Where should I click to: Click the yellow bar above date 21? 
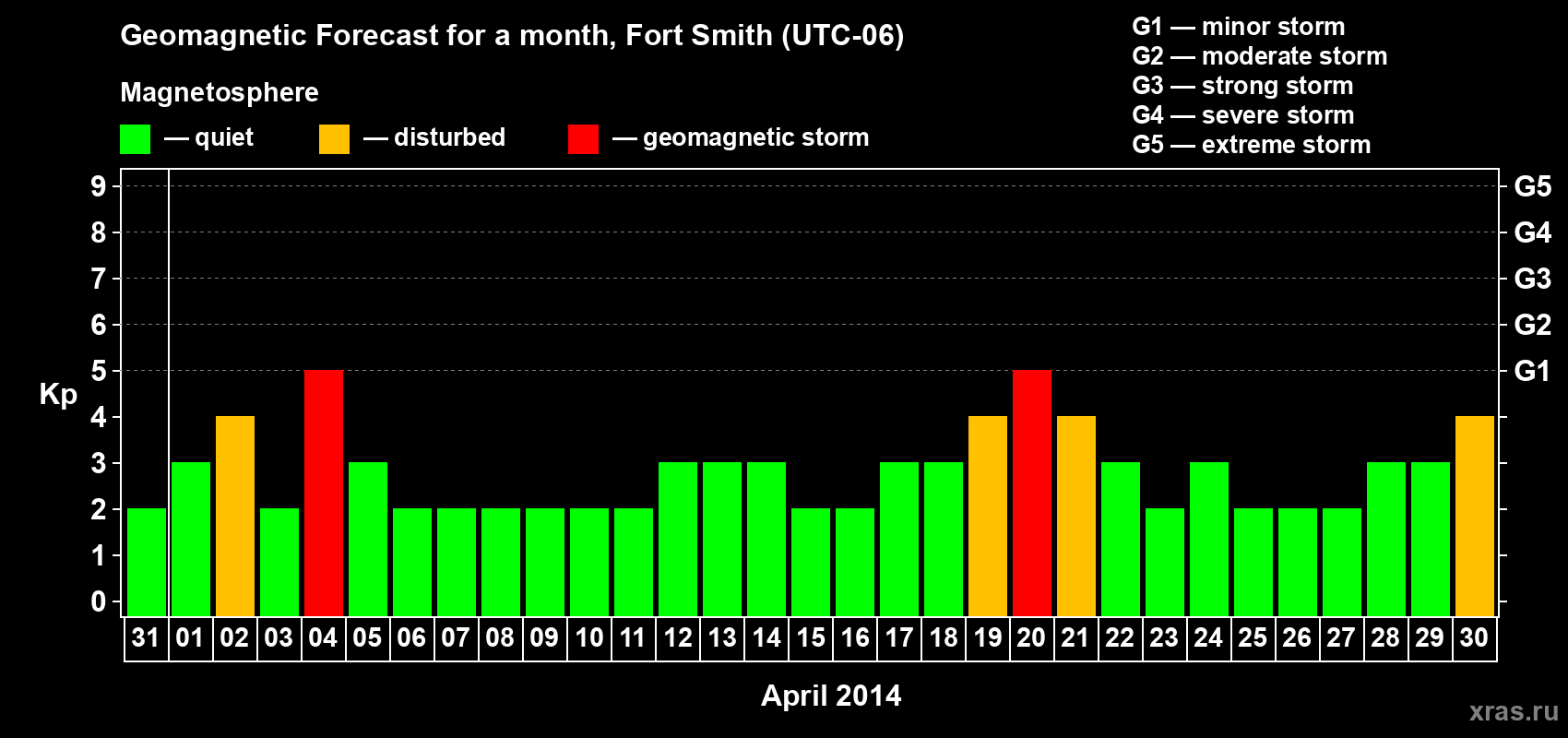[1076, 516]
